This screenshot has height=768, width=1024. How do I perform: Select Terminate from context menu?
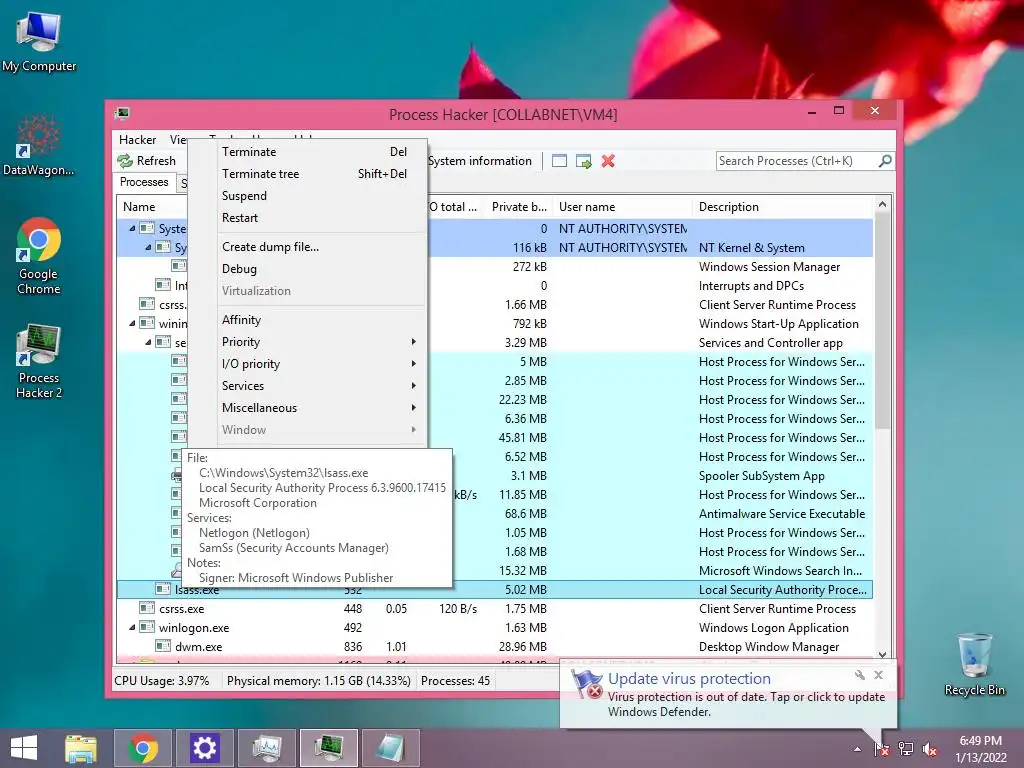click(x=319, y=152)
